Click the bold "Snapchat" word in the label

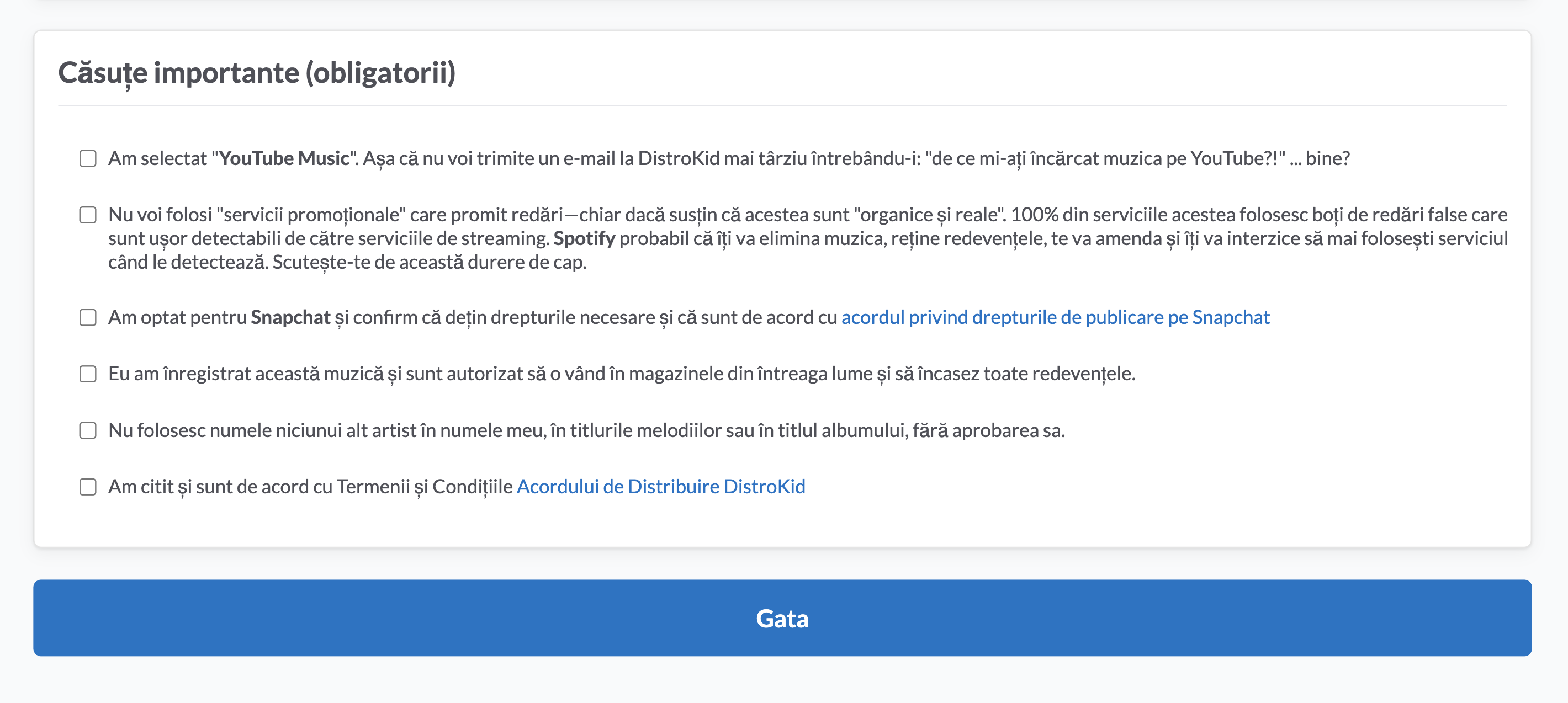pyautogui.click(x=290, y=317)
